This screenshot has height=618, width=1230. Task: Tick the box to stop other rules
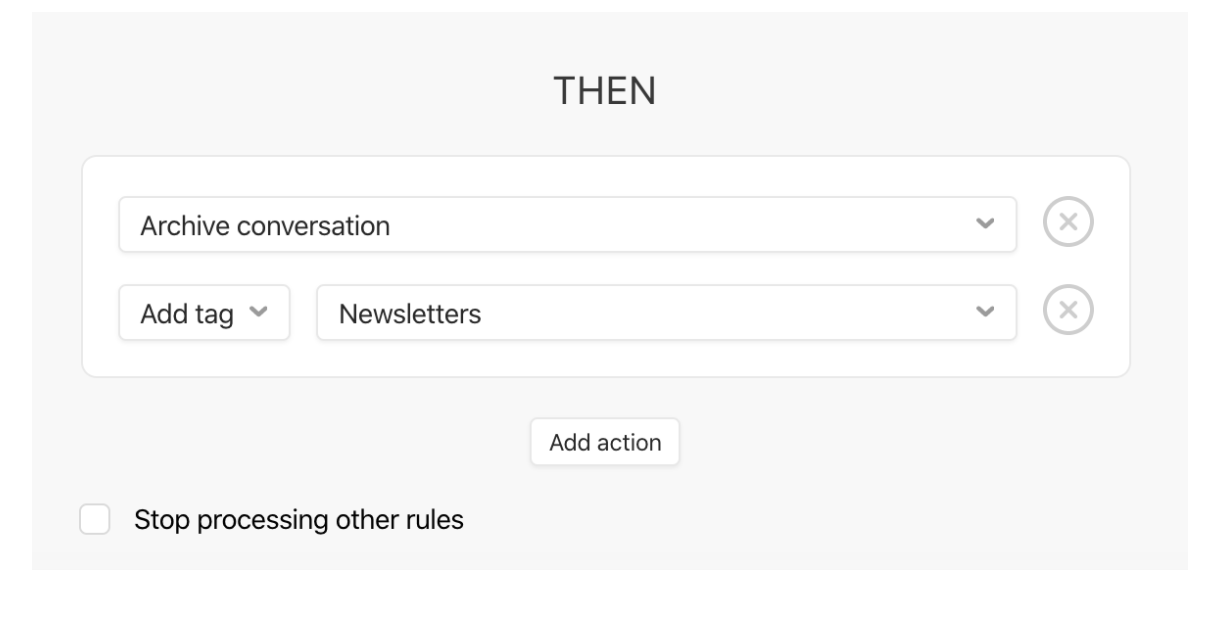94,520
